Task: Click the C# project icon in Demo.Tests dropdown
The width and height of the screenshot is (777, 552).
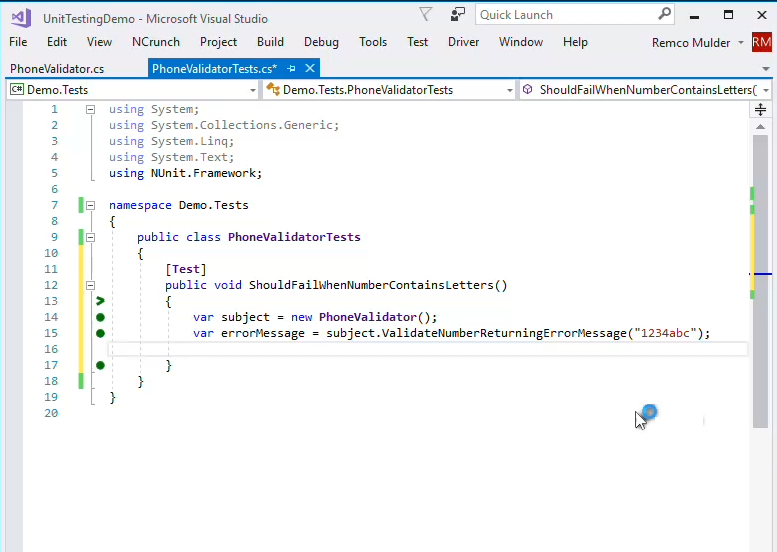Action: tap(17, 89)
